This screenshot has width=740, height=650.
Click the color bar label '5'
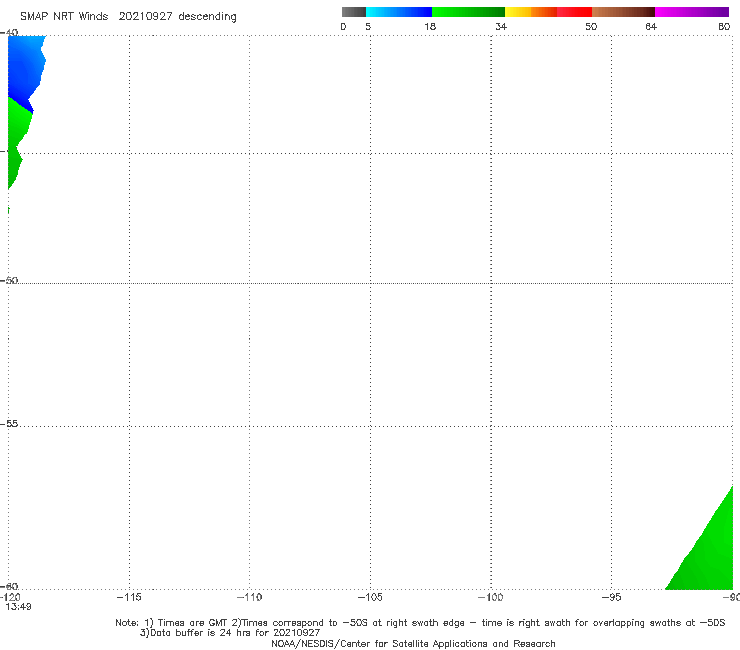368,27
